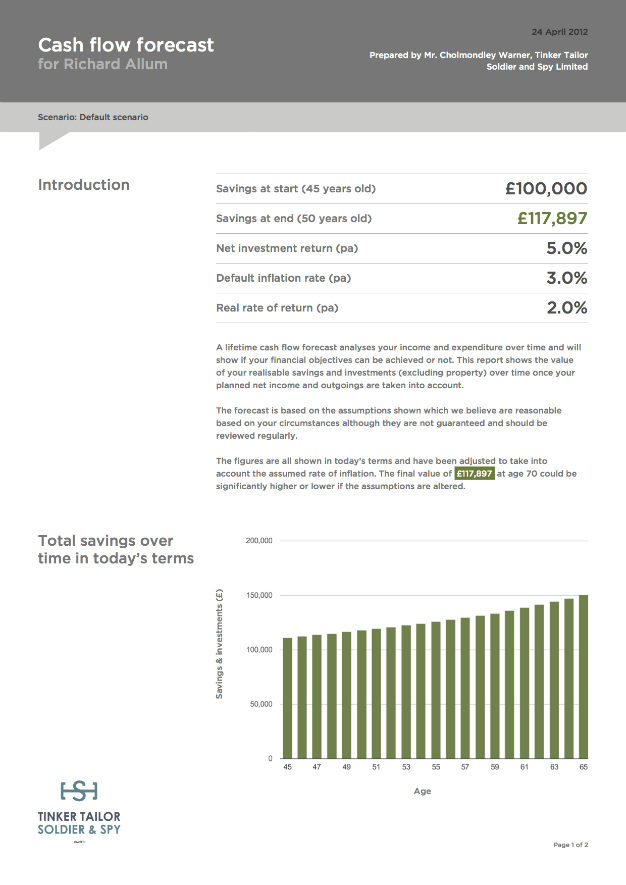This screenshot has height=885, width=626.
Task: Click the chart bar for age 45
Action: tap(289, 698)
